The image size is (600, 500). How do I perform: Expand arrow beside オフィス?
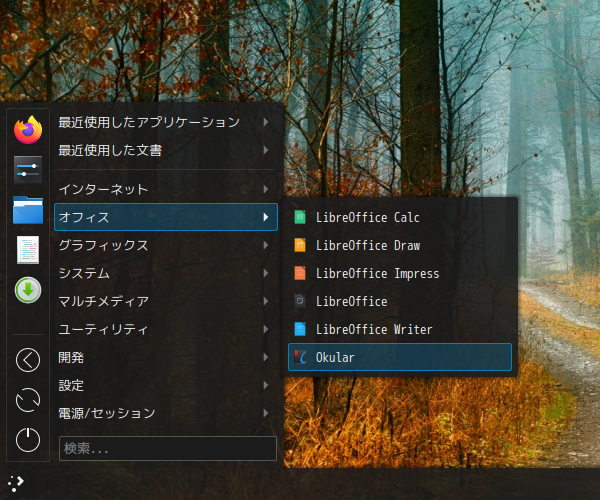point(266,217)
